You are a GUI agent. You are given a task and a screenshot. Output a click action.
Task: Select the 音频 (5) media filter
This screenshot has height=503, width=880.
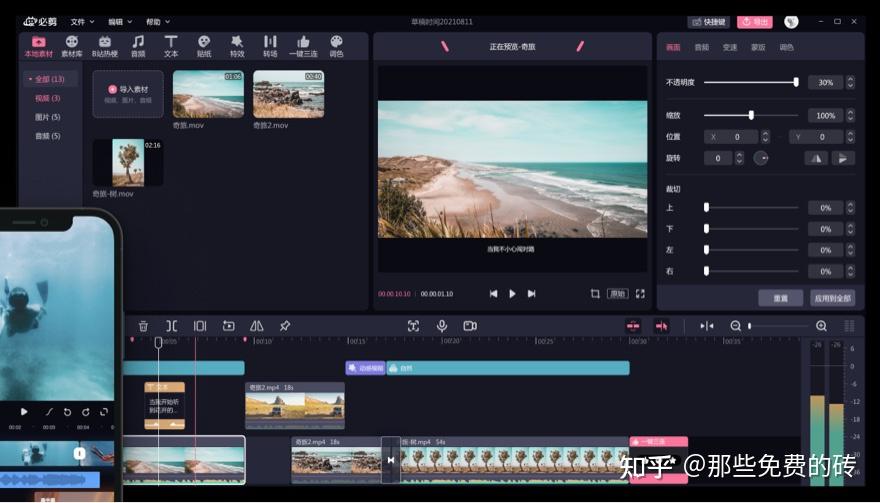48,136
